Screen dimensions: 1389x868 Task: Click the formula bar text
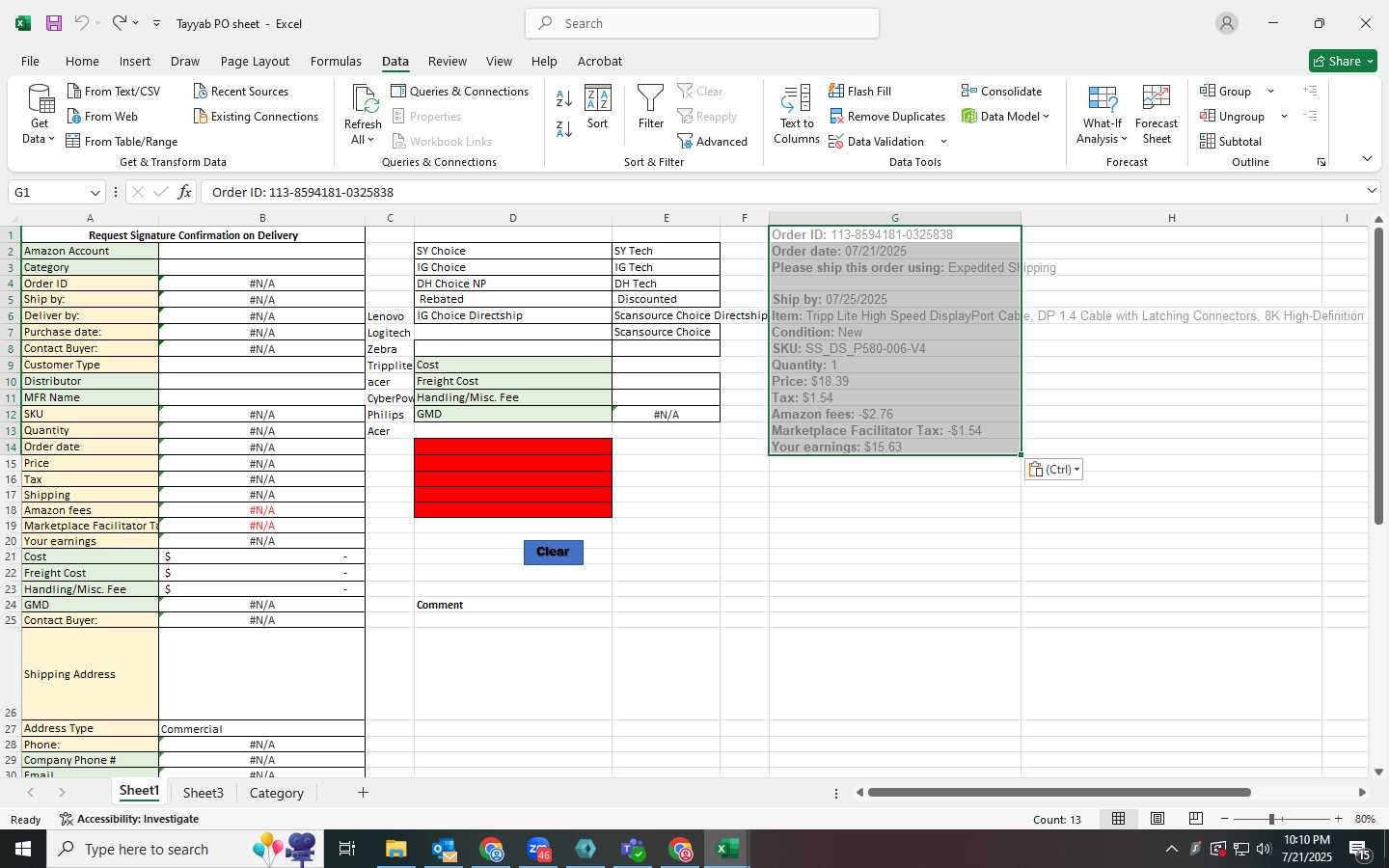point(303,192)
